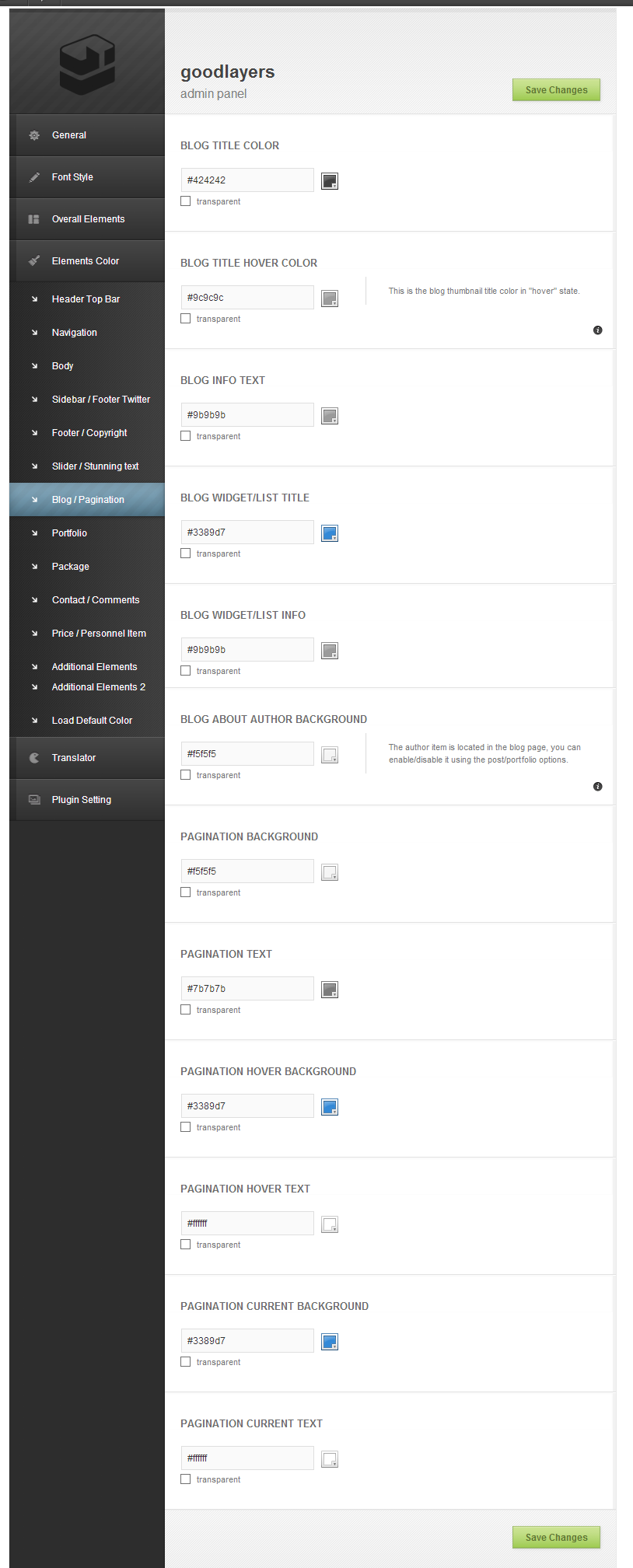Click the pencil icon beside Font Style
Screen dimensions: 633x1568
tap(34, 177)
